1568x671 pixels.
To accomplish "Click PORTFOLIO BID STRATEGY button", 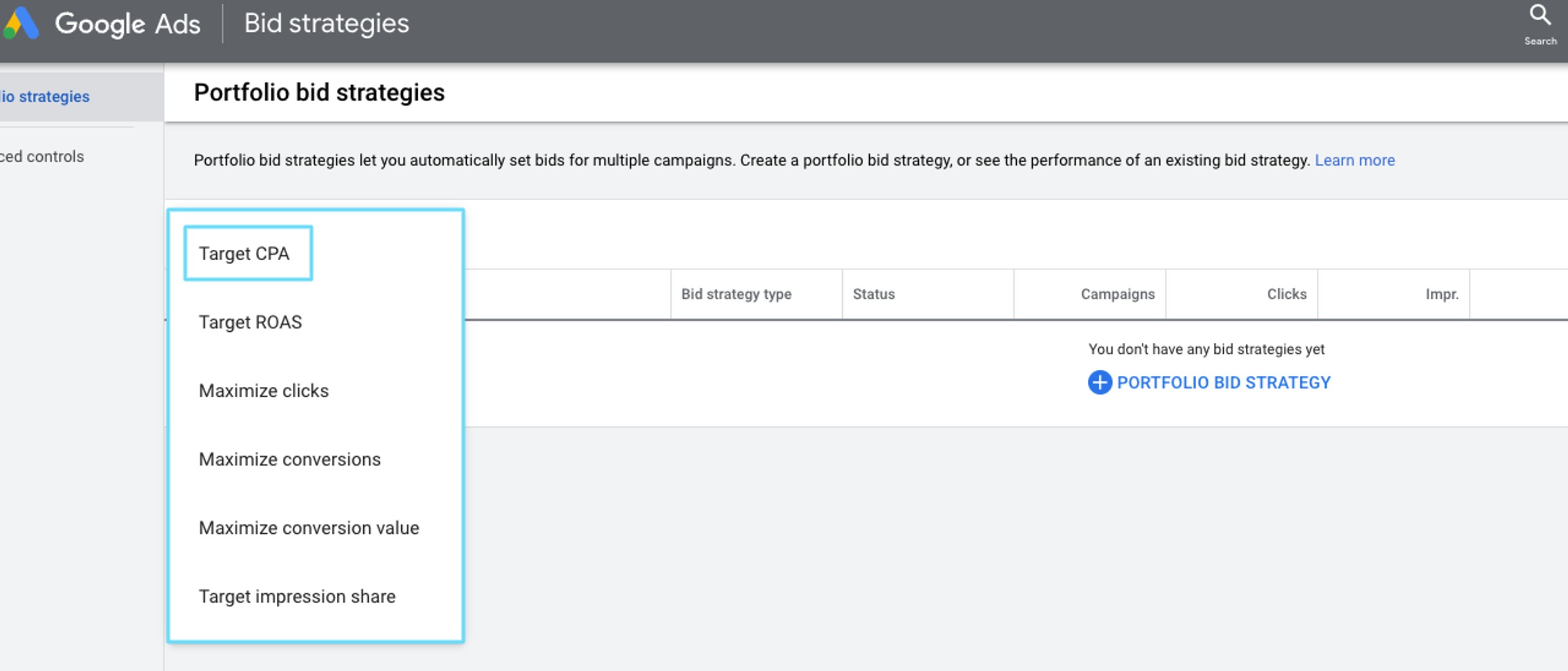I will (x=1223, y=383).
